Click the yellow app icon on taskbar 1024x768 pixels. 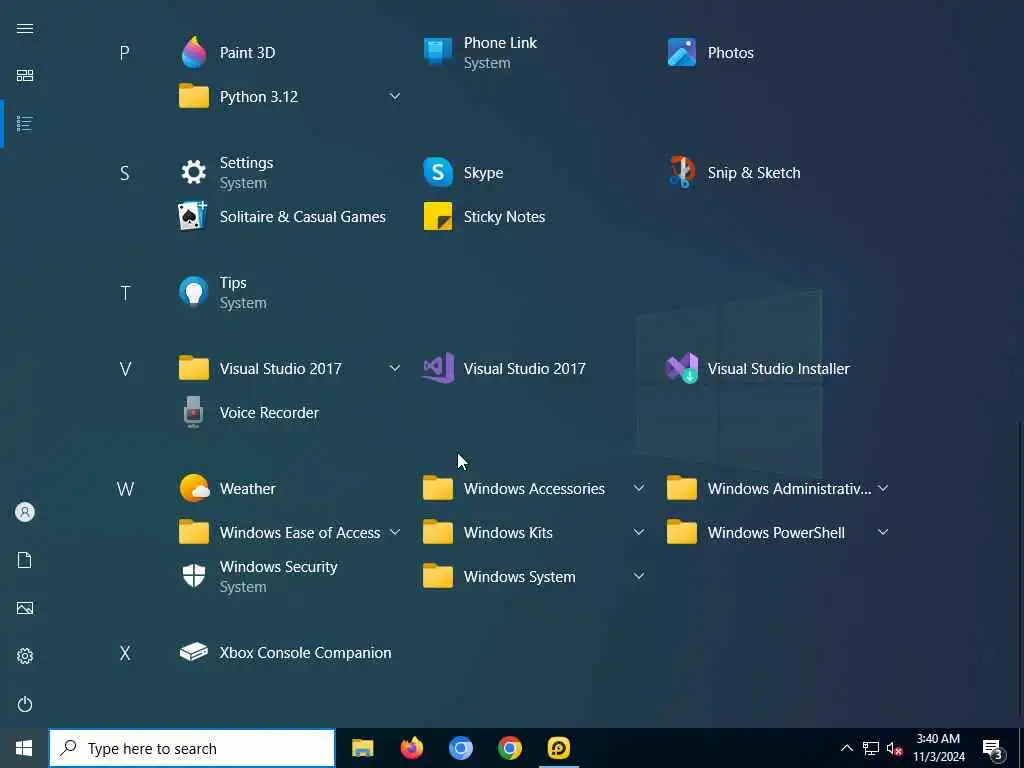pos(558,748)
